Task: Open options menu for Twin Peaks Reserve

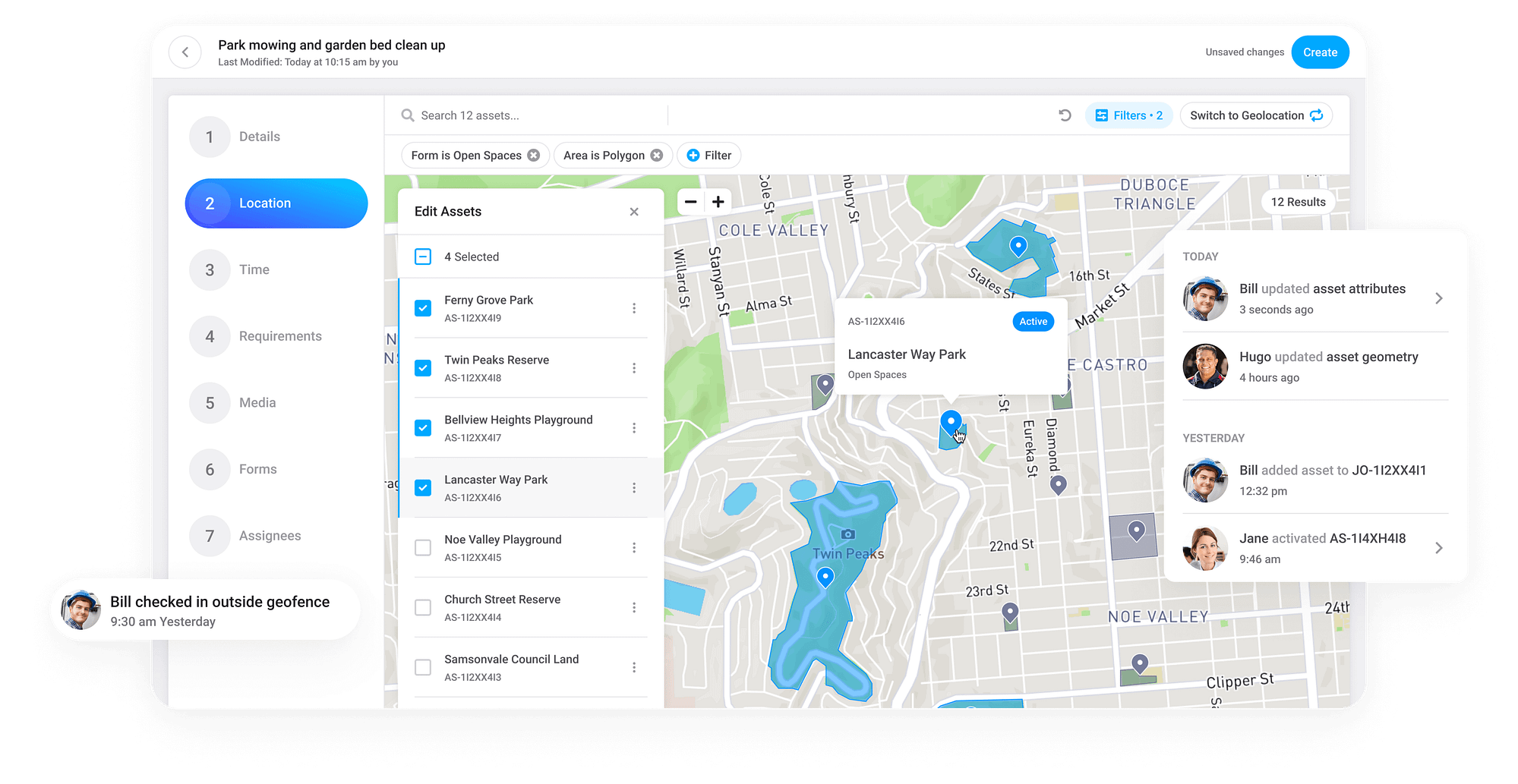Action: click(x=634, y=368)
